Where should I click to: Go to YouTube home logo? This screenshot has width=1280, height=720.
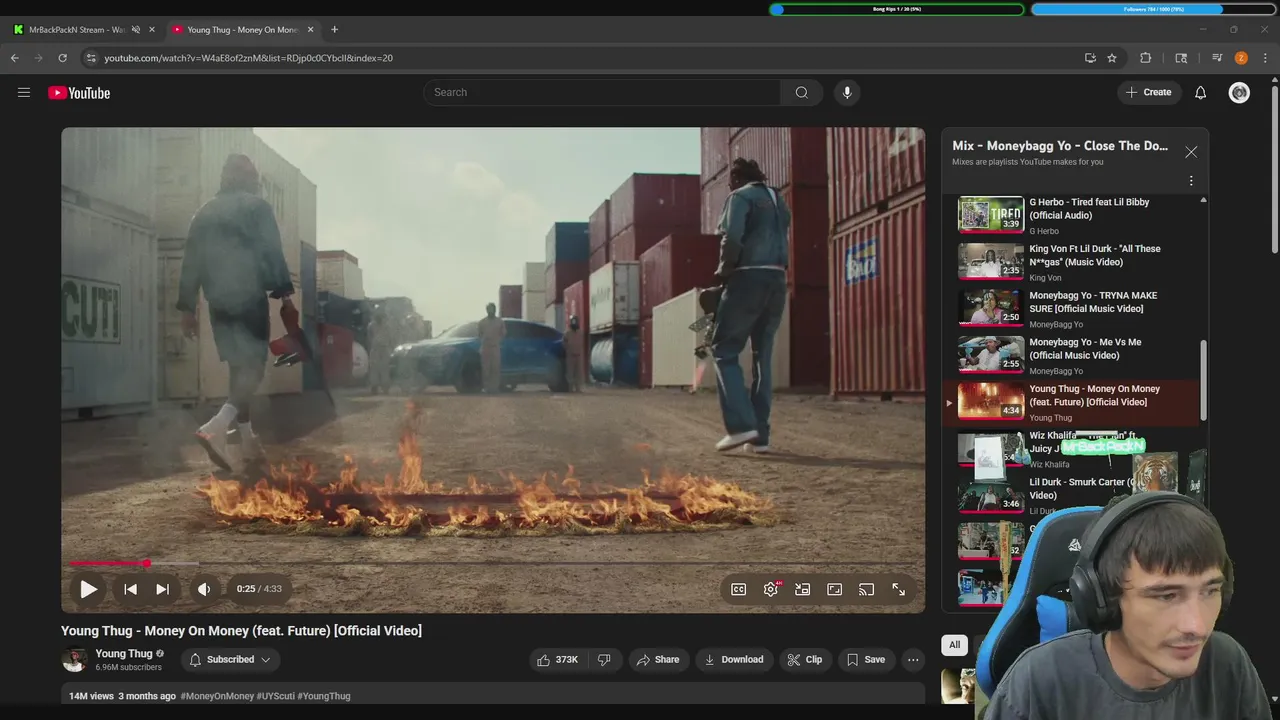pos(79,92)
